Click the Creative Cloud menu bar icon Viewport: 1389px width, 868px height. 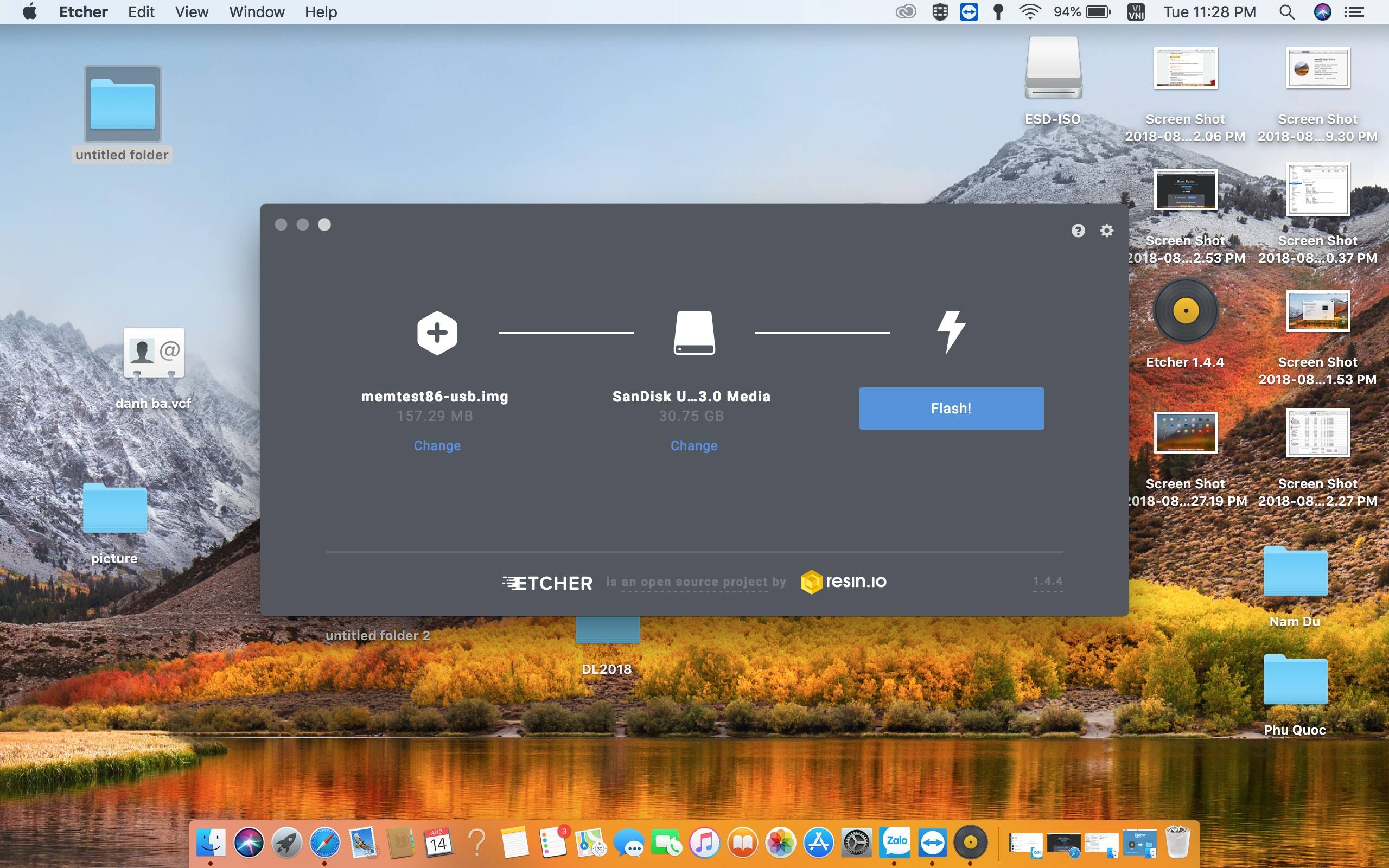pos(906,12)
